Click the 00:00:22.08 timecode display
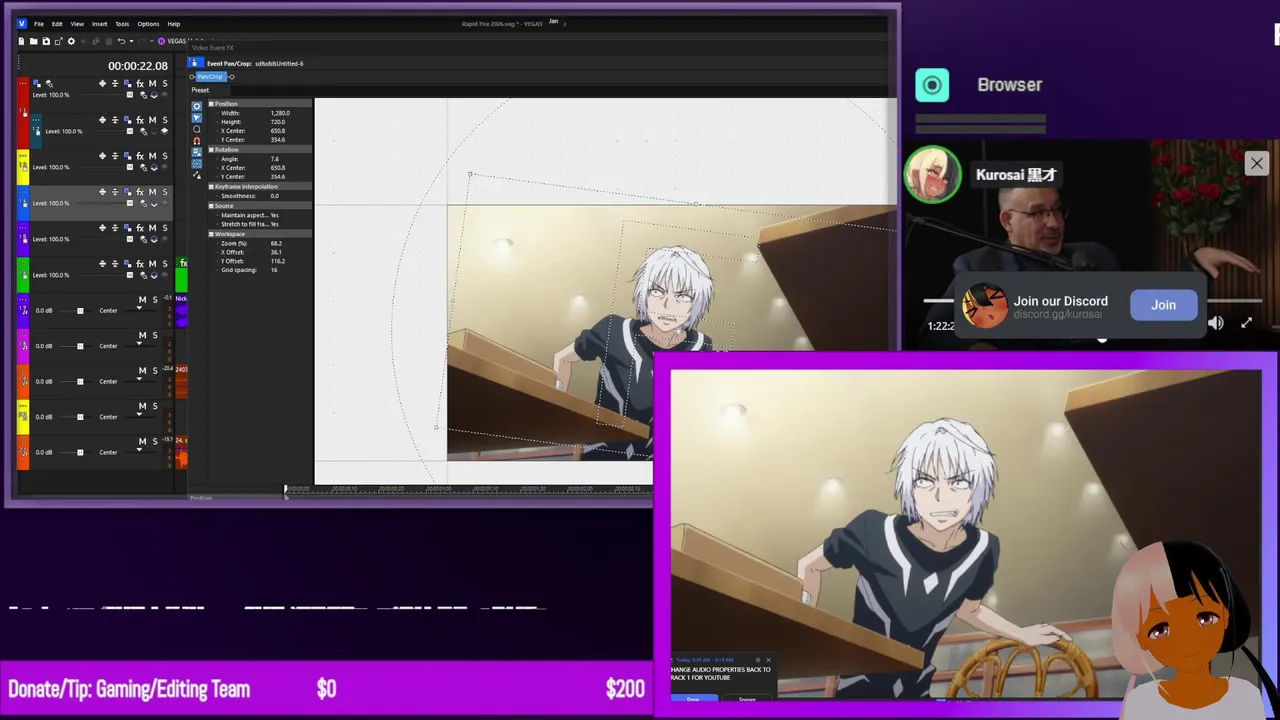 point(138,66)
